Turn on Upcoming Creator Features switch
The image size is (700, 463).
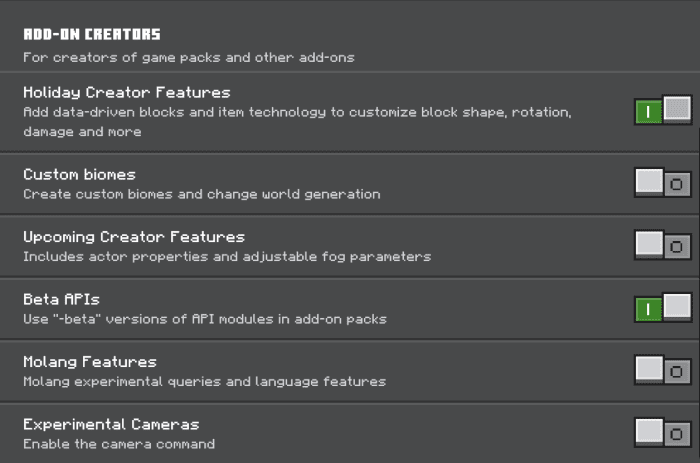pyautogui.click(x=663, y=245)
